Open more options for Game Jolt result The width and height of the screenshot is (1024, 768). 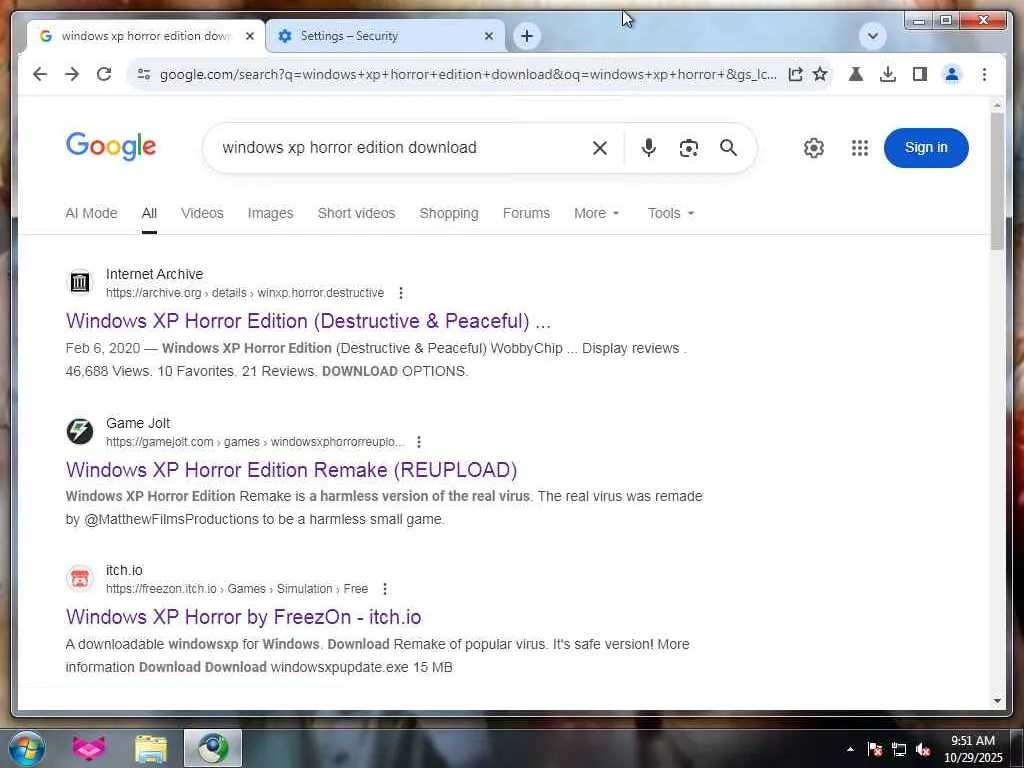pos(419,442)
